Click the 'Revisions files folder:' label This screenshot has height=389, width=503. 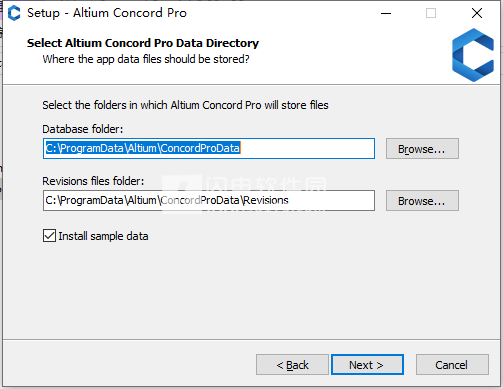(93, 181)
